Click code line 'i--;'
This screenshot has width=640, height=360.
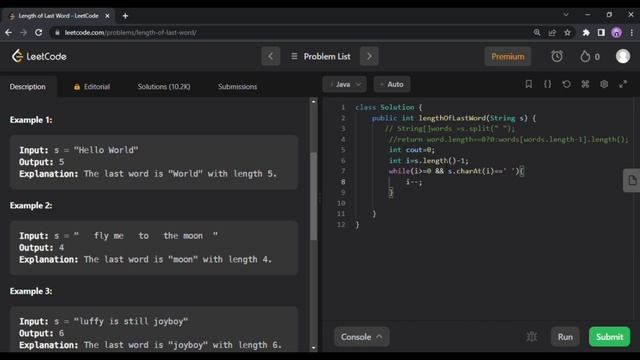(x=414, y=182)
